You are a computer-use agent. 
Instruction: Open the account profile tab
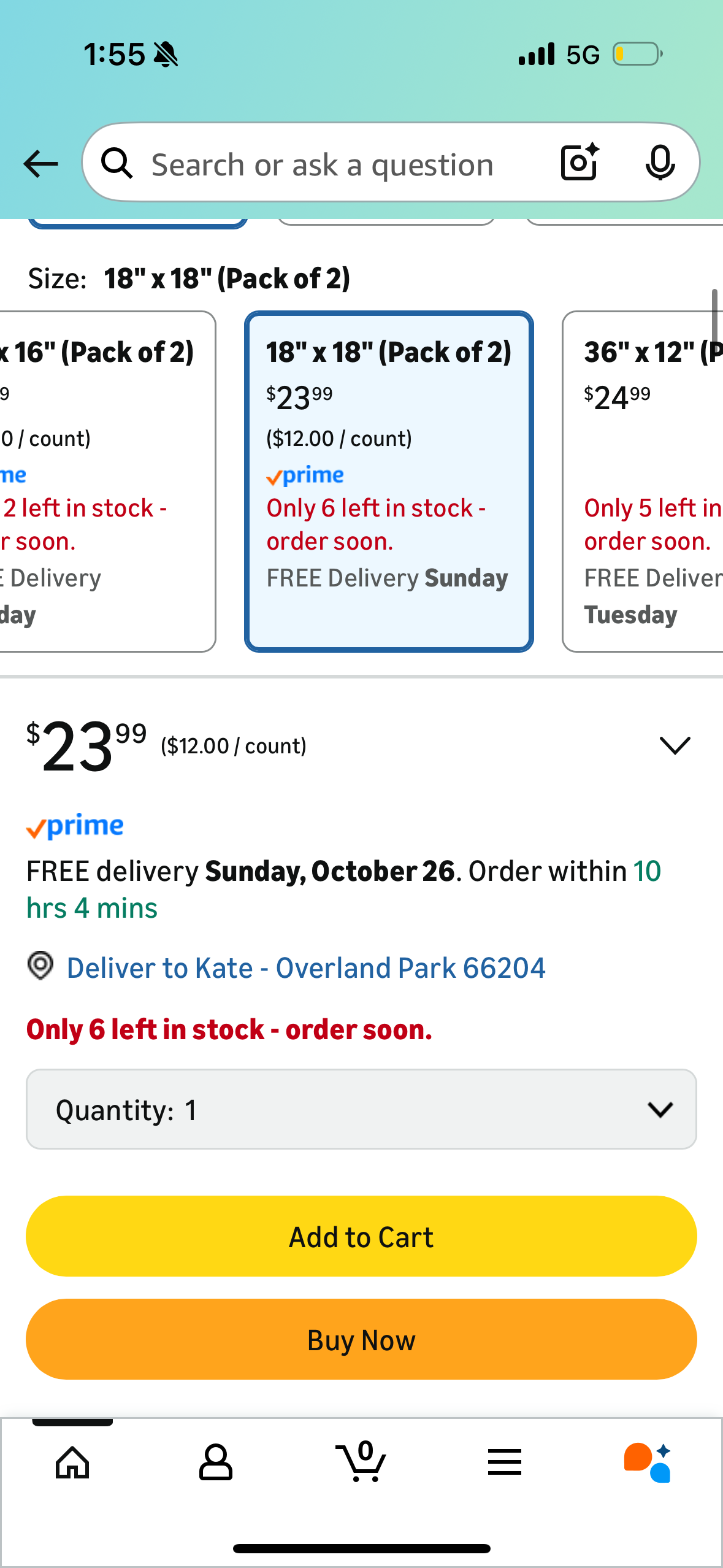click(215, 1462)
